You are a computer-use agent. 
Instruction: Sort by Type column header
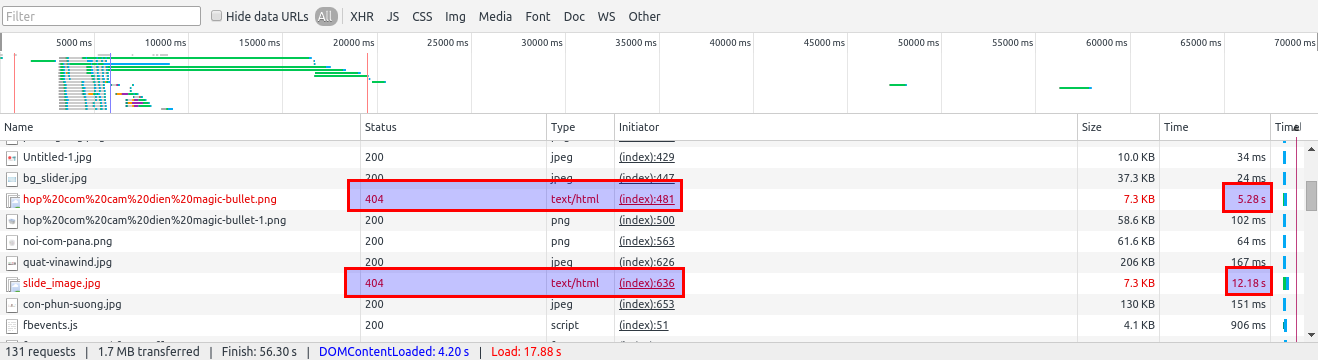pyautogui.click(x=581, y=127)
